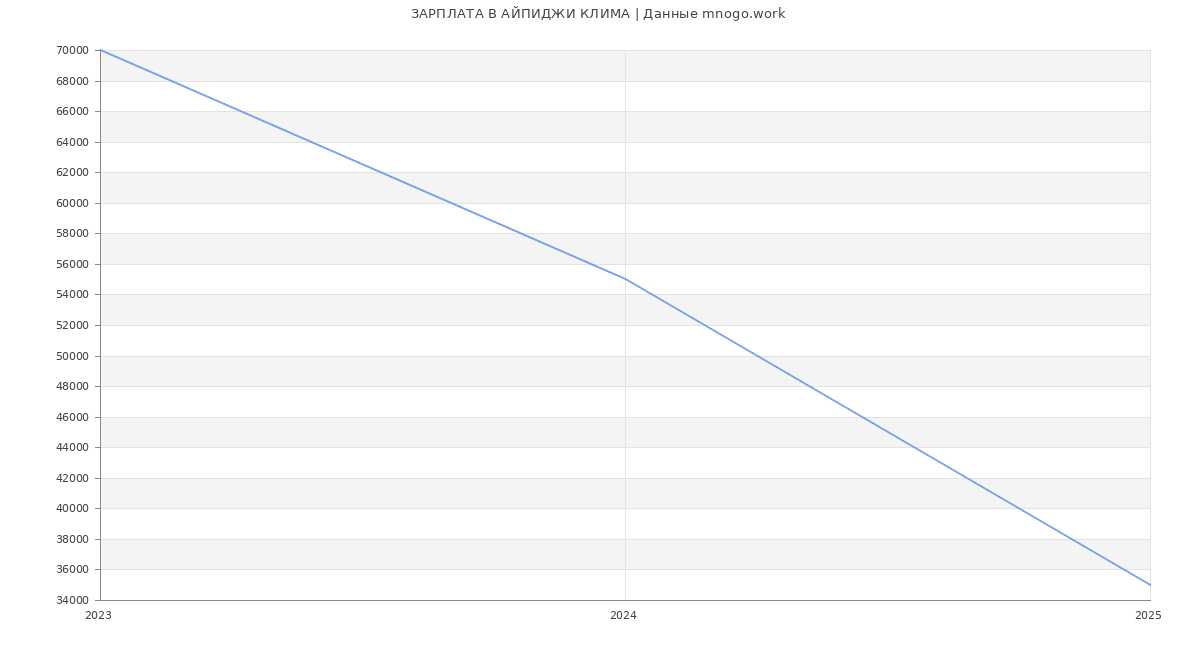1200x650 pixels.
Task: Click the 46000 y-axis label
Action: (73, 417)
